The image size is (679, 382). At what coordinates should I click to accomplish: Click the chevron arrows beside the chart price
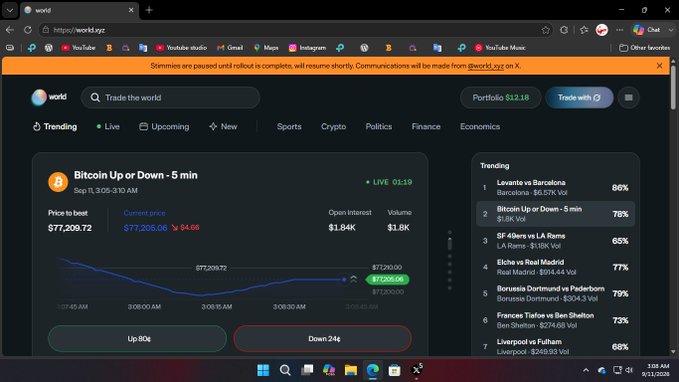point(353,279)
